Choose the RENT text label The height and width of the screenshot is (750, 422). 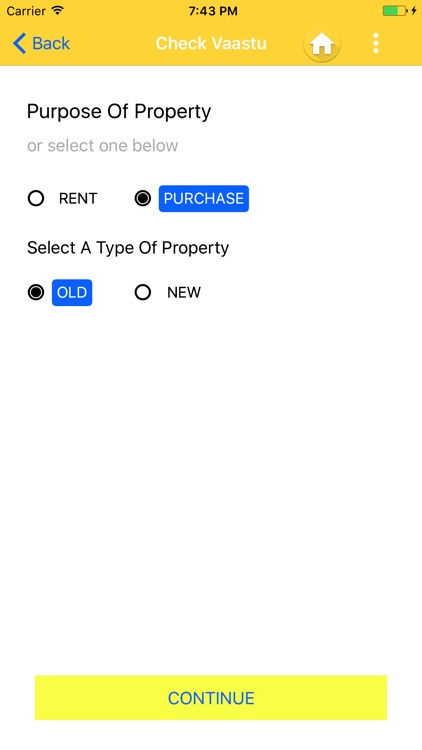point(78,199)
